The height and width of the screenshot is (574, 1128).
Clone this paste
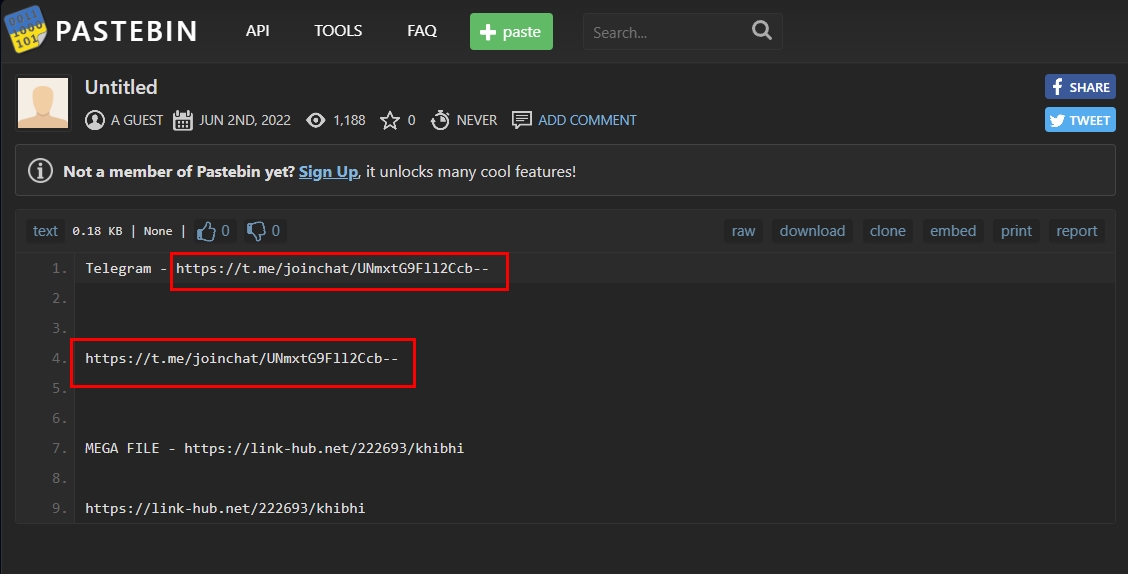click(x=888, y=231)
